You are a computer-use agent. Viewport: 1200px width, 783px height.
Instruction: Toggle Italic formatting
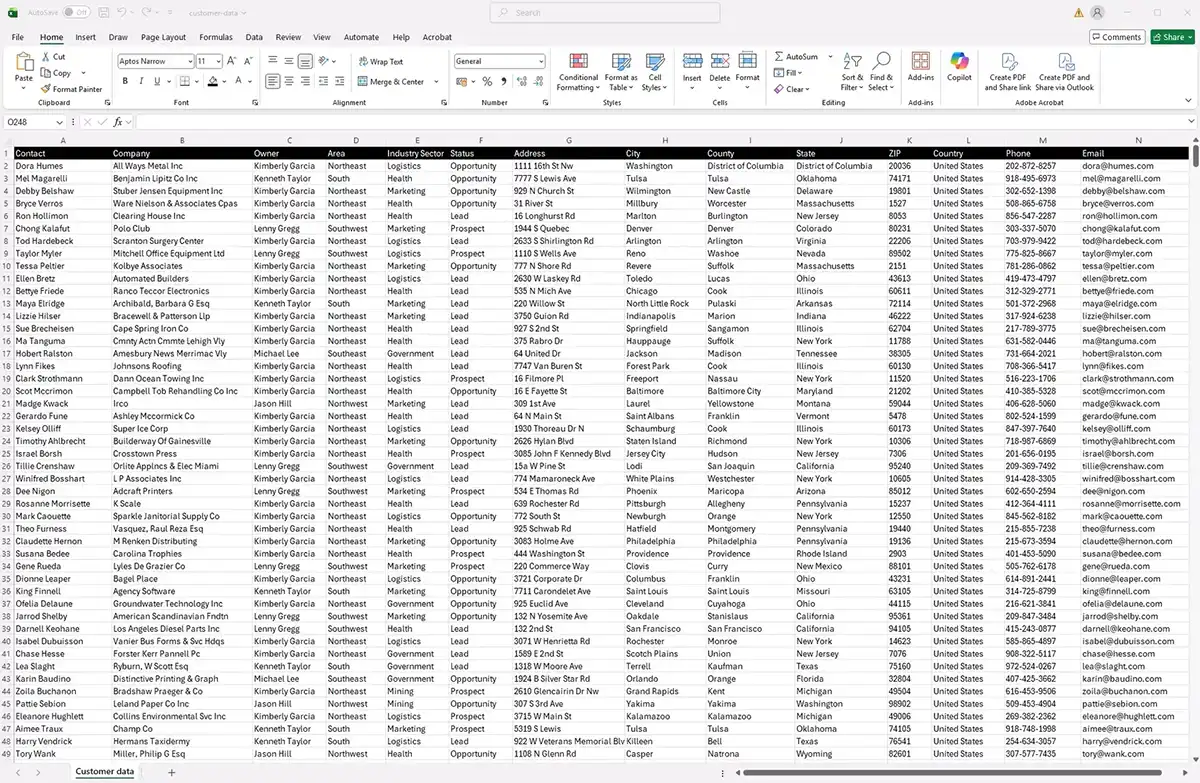tap(142, 82)
